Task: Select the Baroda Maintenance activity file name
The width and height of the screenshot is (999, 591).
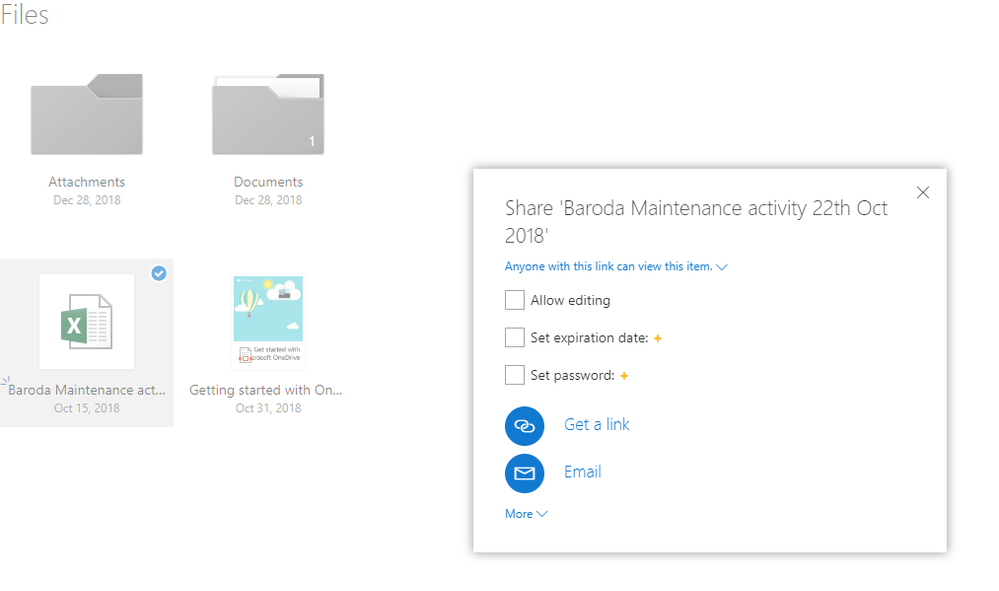Action: tap(86, 390)
